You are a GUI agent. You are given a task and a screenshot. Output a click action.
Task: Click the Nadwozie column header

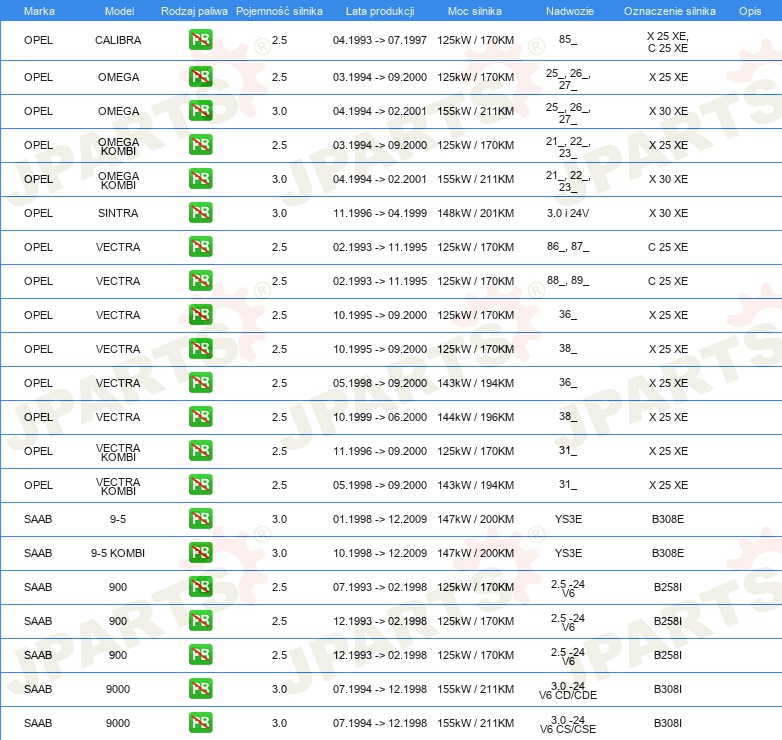[570, 11]
